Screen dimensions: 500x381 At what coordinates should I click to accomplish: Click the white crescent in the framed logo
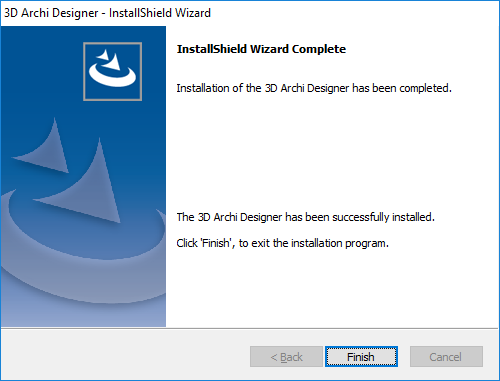pos(112,76)
